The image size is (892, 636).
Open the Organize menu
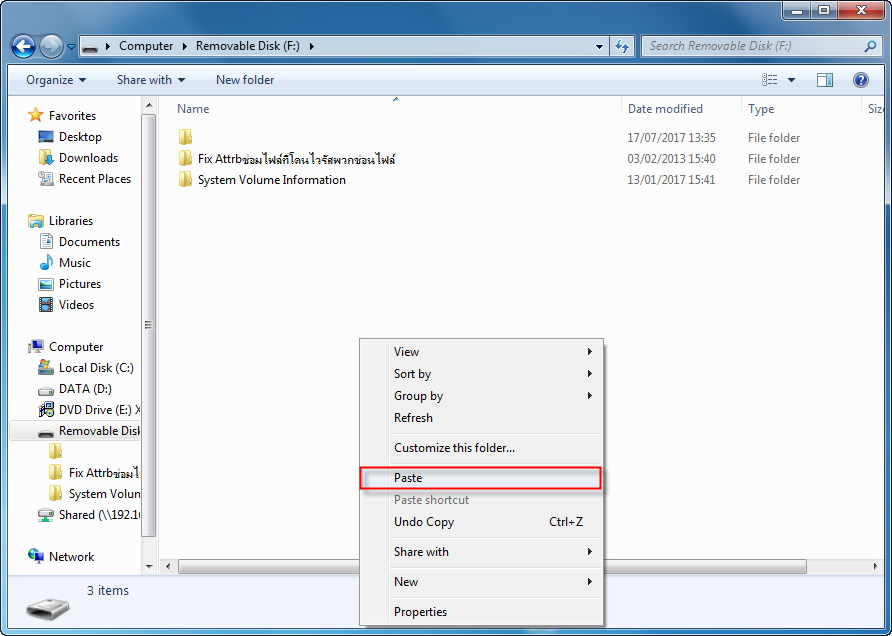[x=56, y=80]
